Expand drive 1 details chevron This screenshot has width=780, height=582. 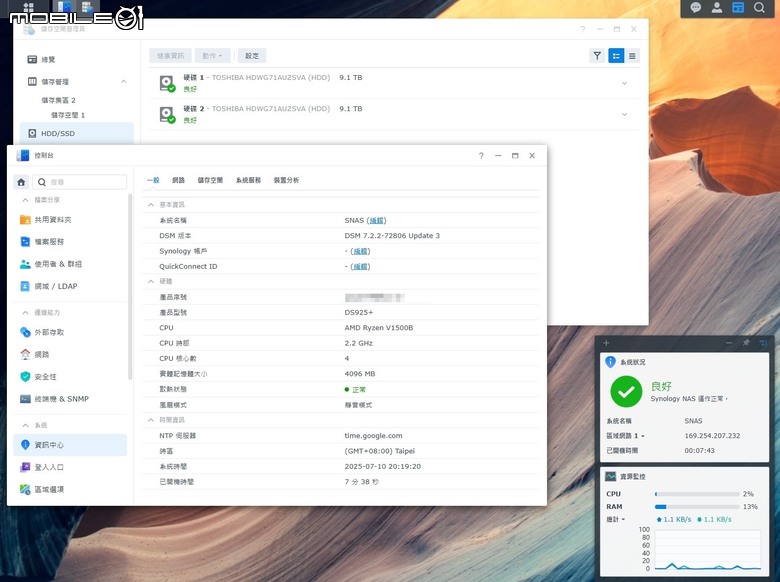pyautogui.click(x=624, y=83)
